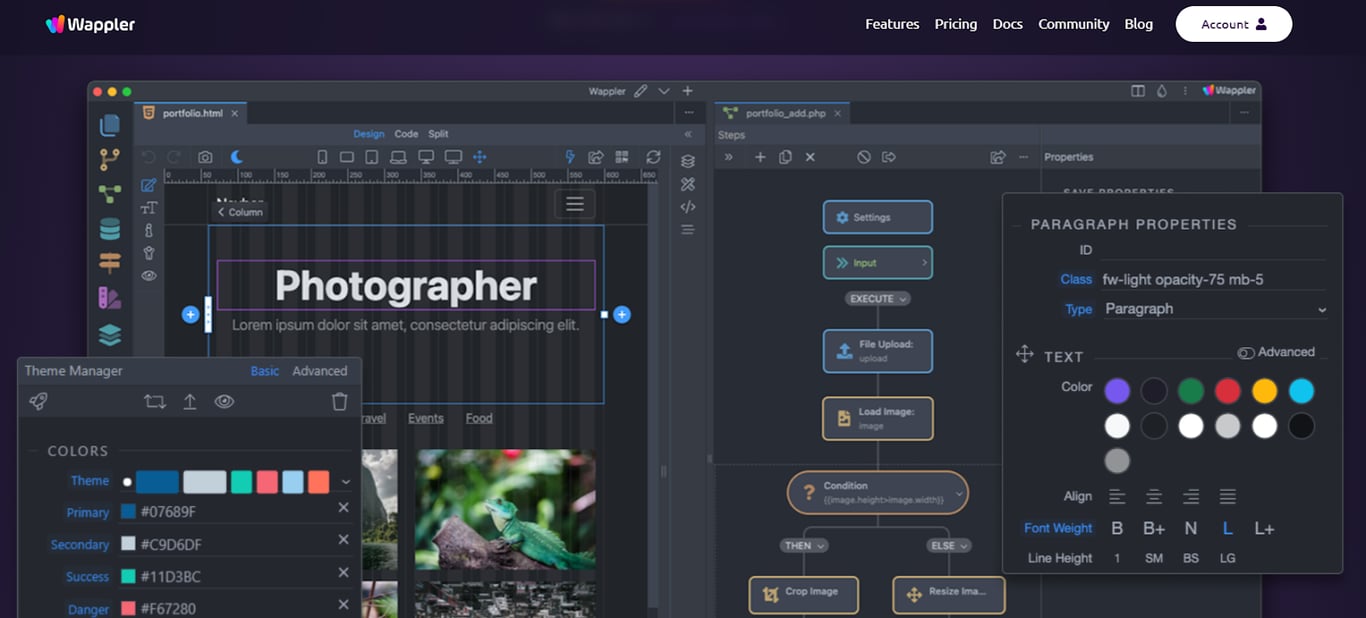1366x618 pixels.
Task: Select the portfolio.html tab
Action: pos(192,113)
